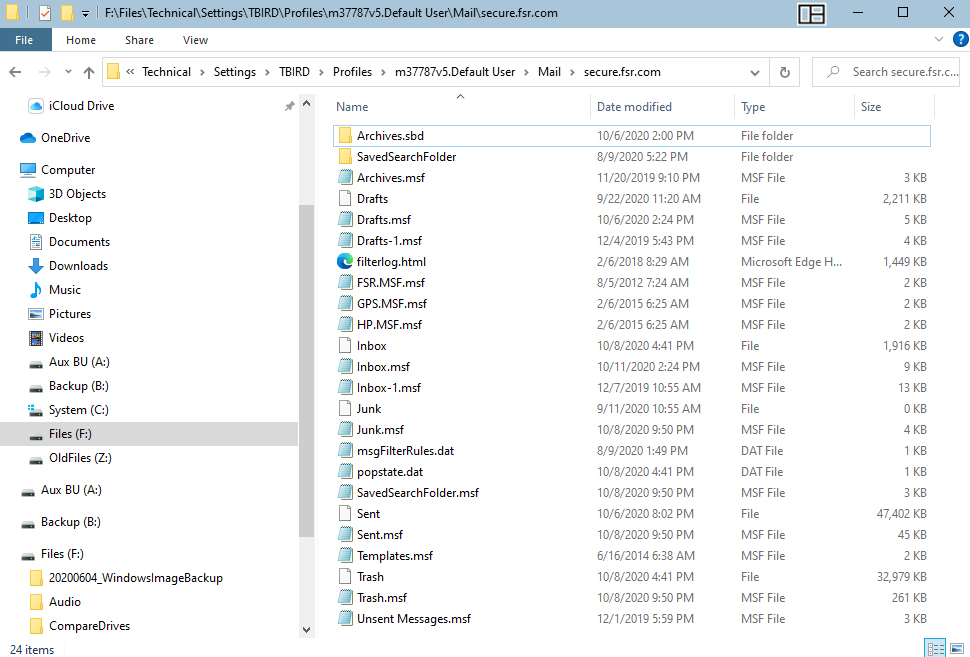The width and height of the screenshot is (970, 657).
Task: Open the File menu
Action: 25,40
